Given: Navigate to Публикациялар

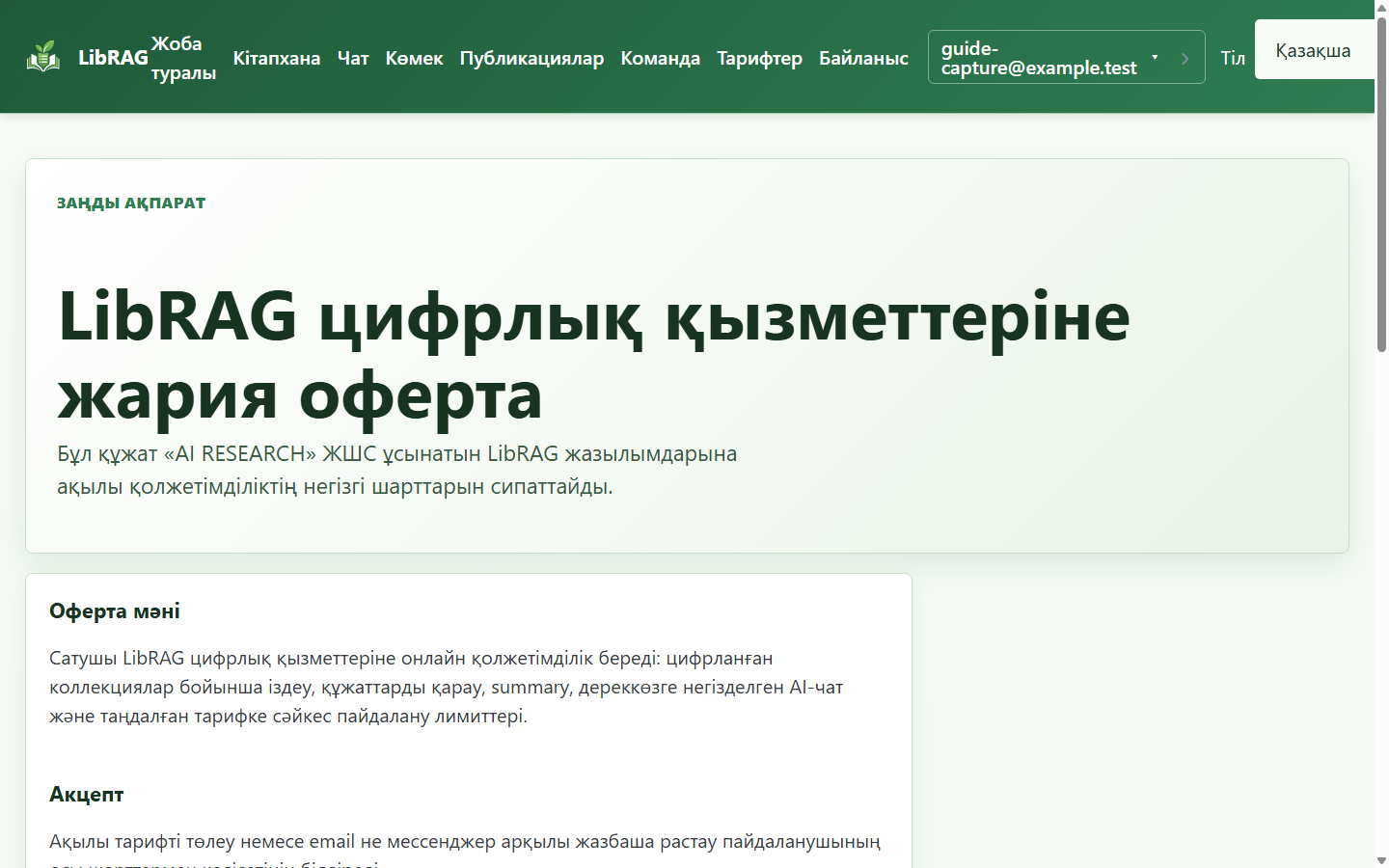Looking at the screenshot, I should (531, 58).
